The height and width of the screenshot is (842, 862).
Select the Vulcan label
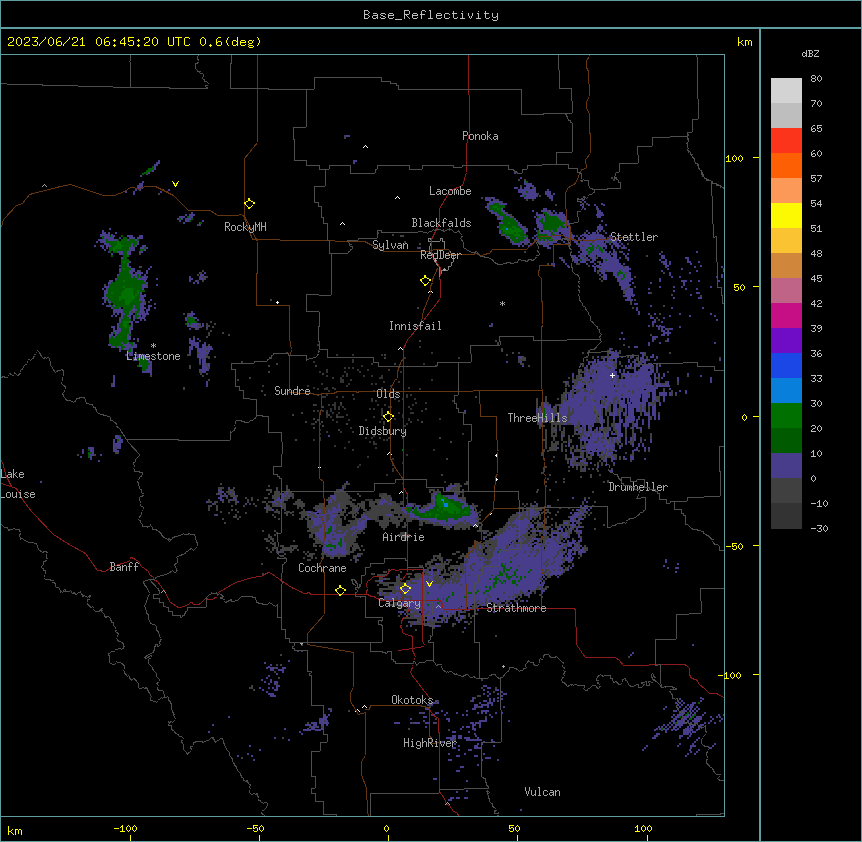(x=542, y=792)
